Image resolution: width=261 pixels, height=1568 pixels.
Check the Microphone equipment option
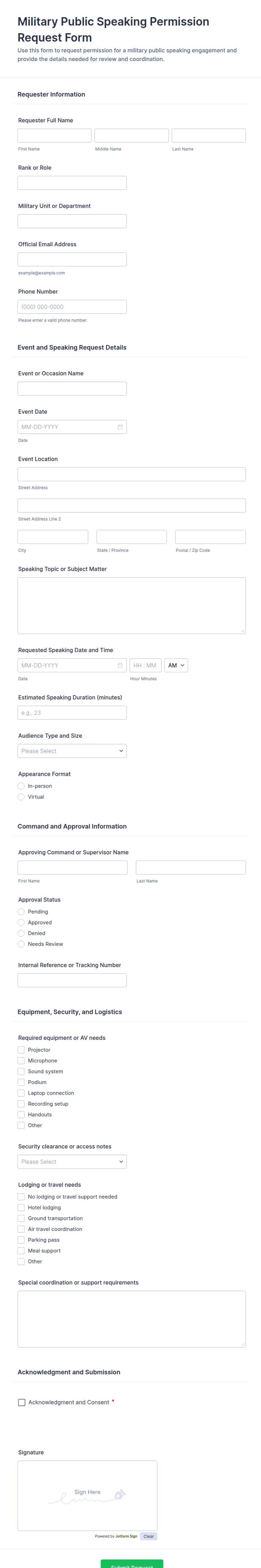pos(21,1060)
